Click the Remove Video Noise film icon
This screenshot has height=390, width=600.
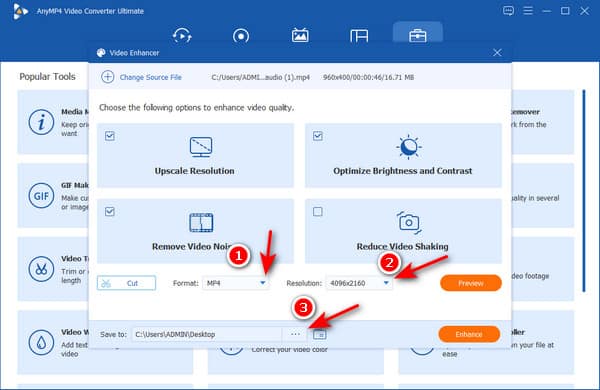[201, 223]
